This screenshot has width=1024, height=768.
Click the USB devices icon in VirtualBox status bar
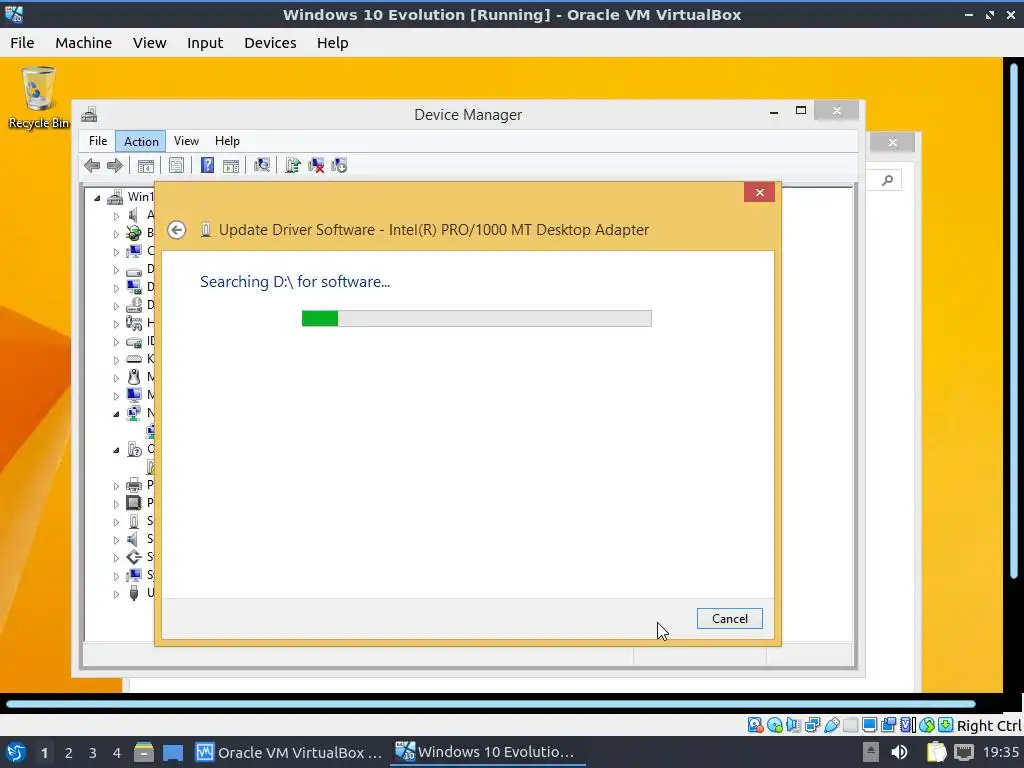831,725
